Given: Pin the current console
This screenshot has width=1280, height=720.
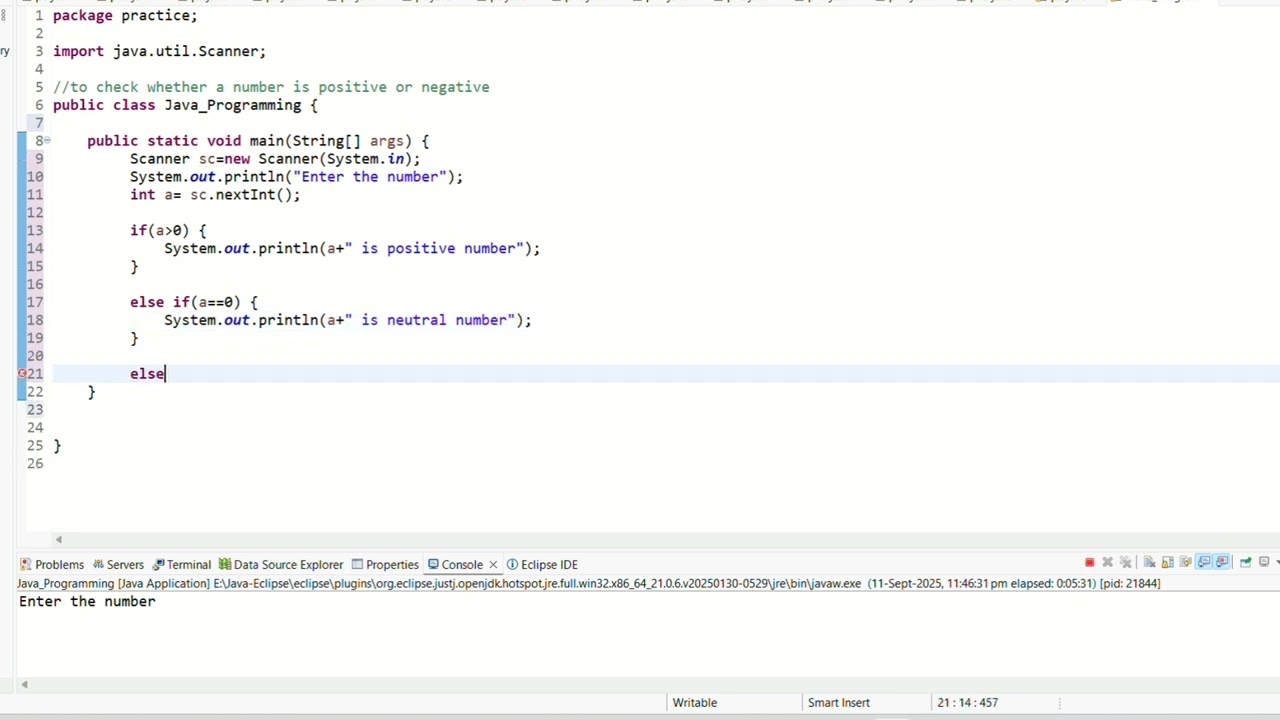Looking at the screenshot, I should pos(1246,562).
